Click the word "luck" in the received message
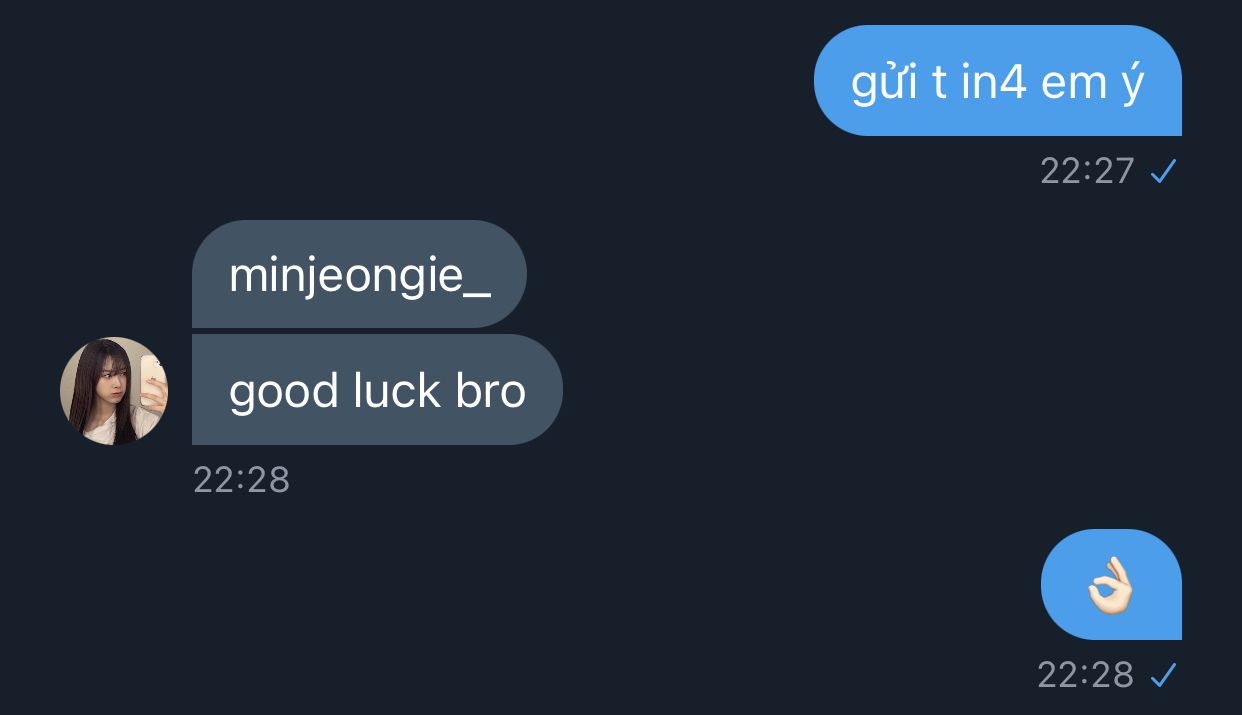Screen dimensions: 1242x715 pyautogui.click(x=397, y=391)
